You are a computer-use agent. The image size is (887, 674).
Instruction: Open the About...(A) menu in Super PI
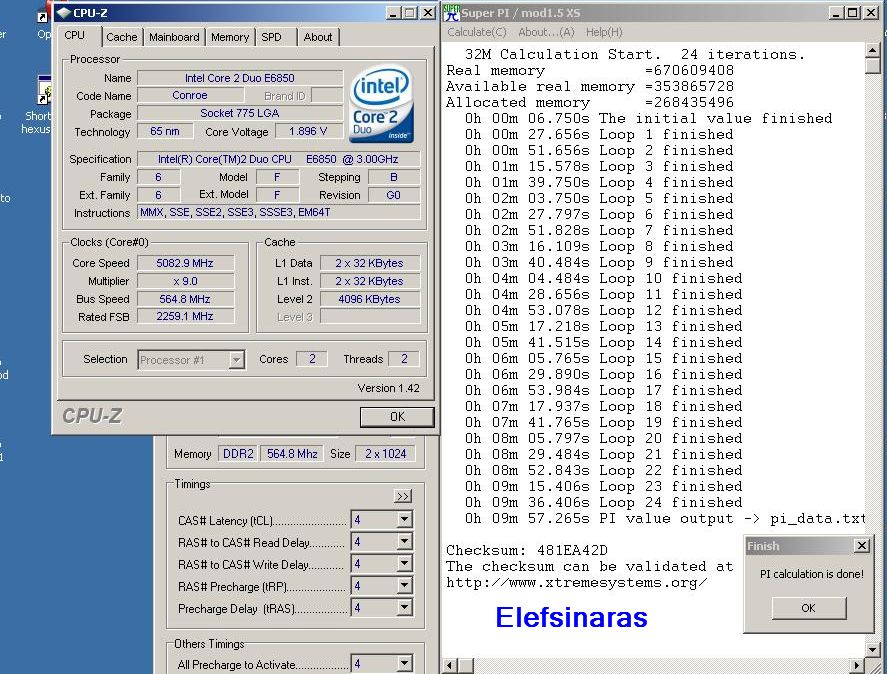pos(546,32)
